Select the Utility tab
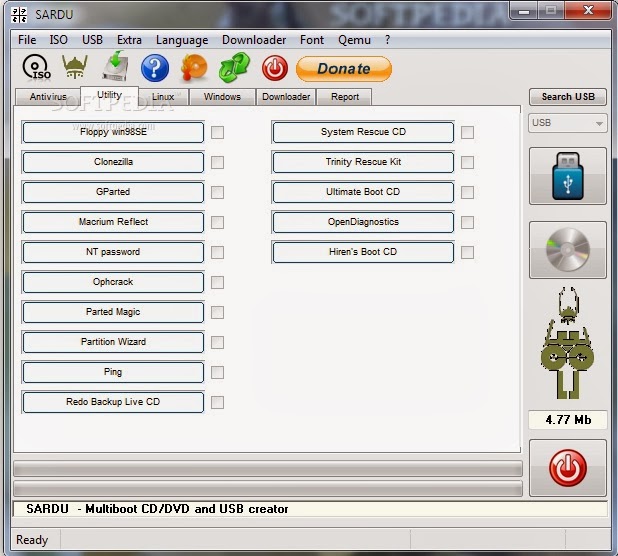The width and height of the screenshot is (618, 556). click(x=109, y=95)
